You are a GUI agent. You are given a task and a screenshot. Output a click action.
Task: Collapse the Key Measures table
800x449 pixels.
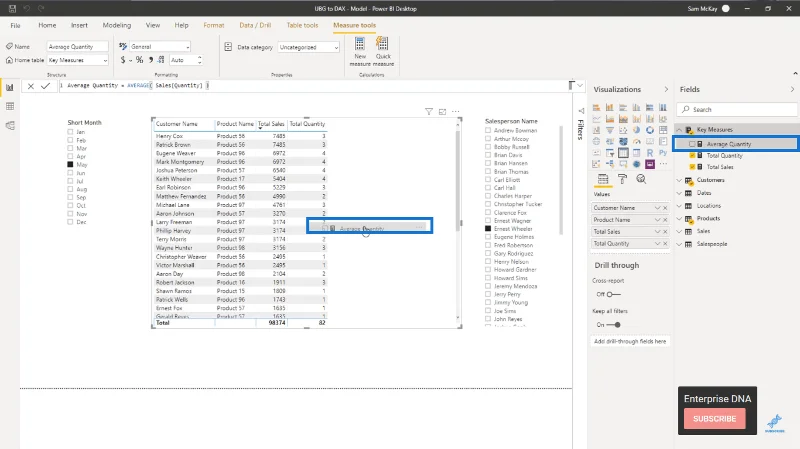click(679, 130)
